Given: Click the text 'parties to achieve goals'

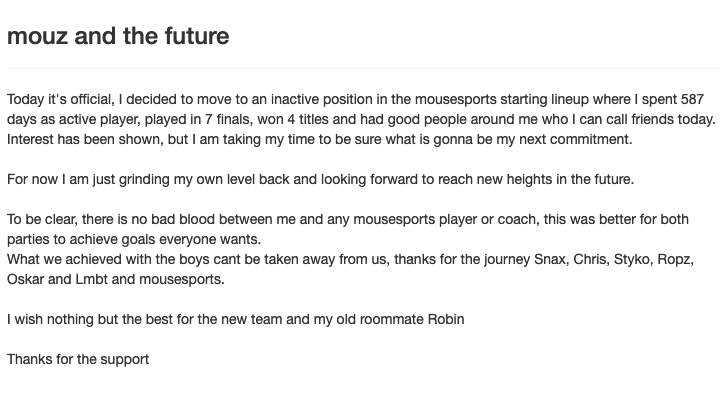Looking at the screenshot, I should pos(81,239).
